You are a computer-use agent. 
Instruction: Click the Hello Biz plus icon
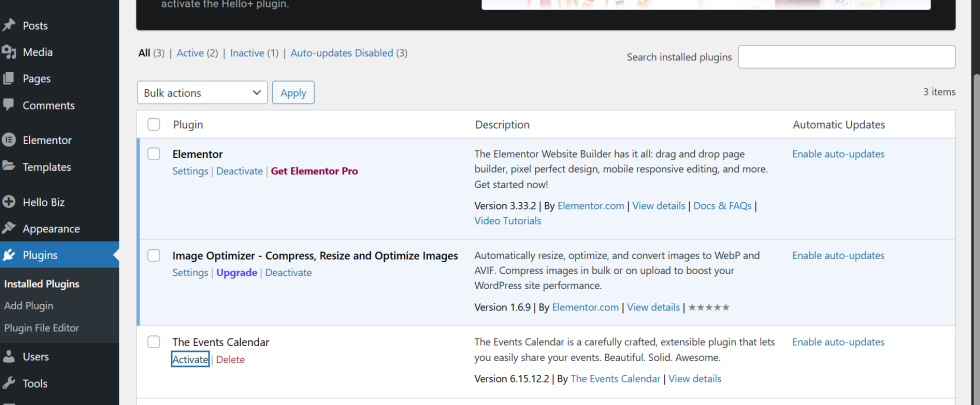tap(9, 202)
